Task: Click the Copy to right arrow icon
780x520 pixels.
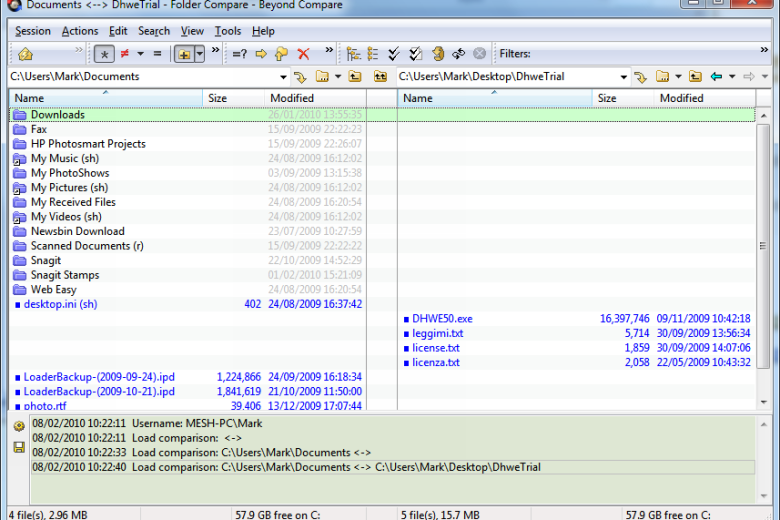Action: coord(261,54)
